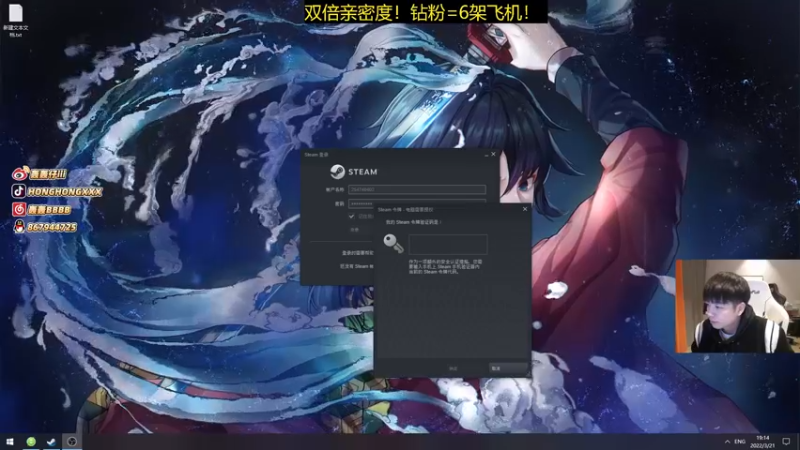Screen dimensions: 800x450
Task: Click the login button in Steam window
Action: [x=355, y=230]
